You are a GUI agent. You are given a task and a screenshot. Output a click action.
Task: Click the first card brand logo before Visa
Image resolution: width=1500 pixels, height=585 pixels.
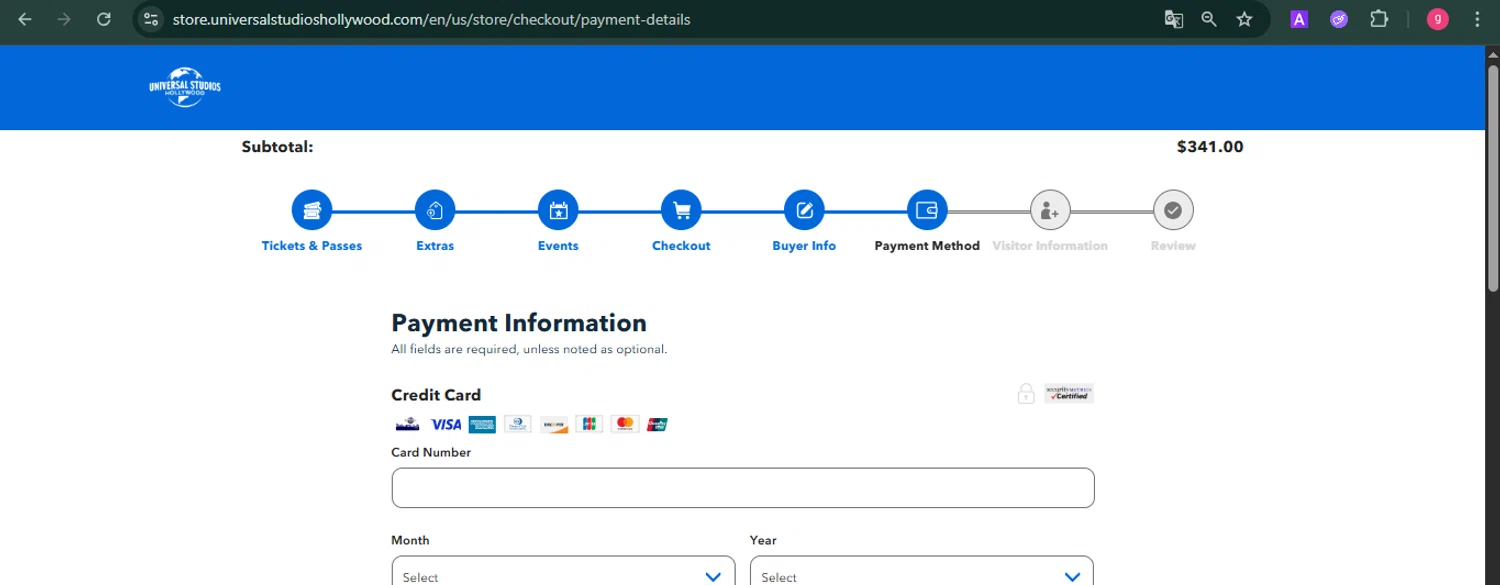408,424
